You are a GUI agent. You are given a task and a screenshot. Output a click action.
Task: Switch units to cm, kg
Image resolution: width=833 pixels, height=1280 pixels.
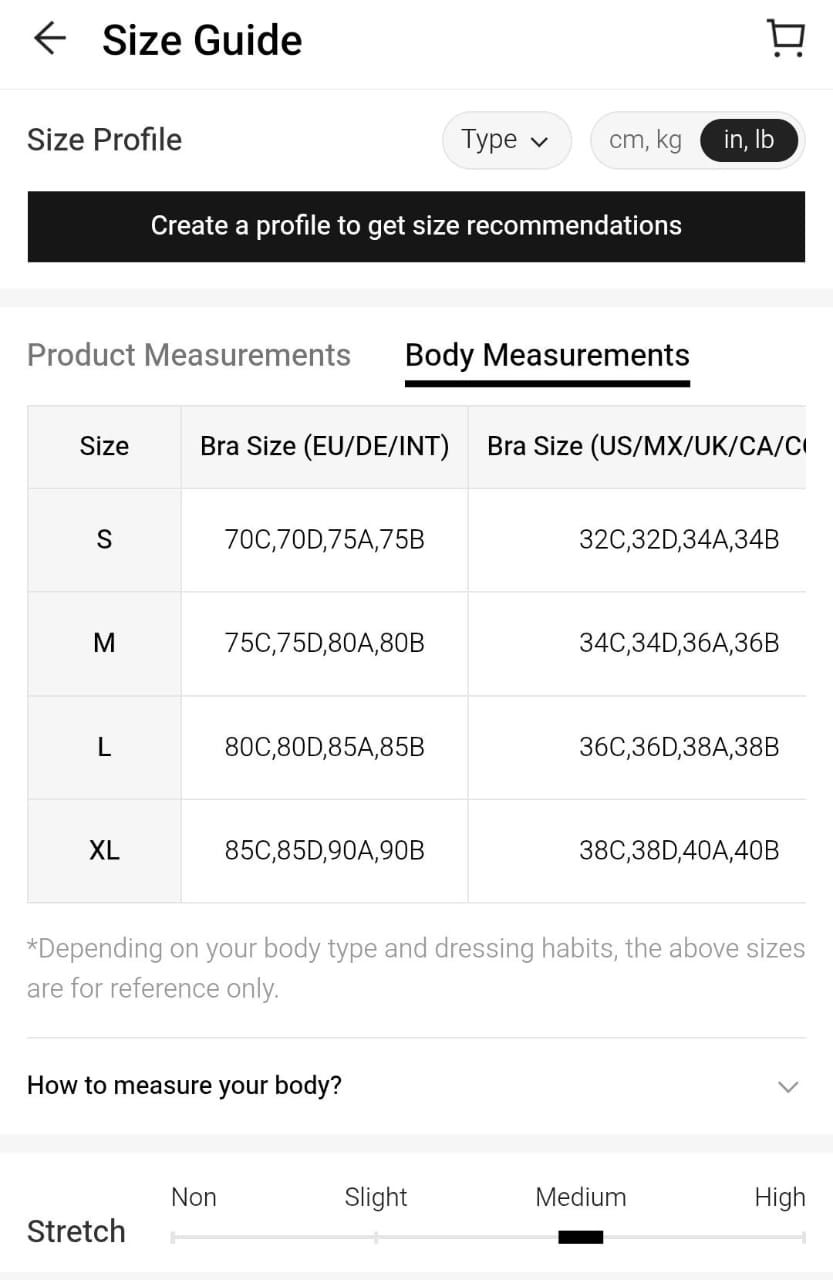(645, 140)
